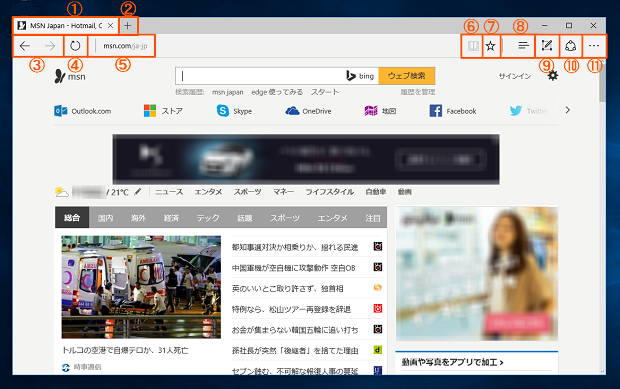The image size is (620, 389).
Task: Go back with the browser back arrow
Action: (x=25, y=46)
